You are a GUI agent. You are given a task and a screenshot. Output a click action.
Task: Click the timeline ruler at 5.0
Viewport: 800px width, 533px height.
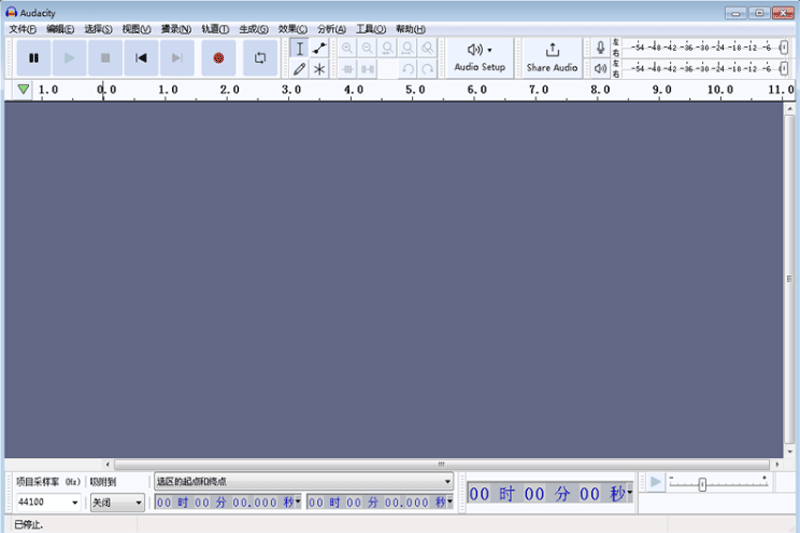415,90
